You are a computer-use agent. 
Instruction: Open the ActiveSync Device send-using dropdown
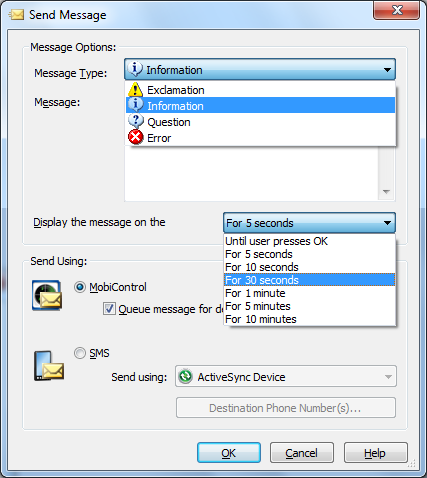286,376
